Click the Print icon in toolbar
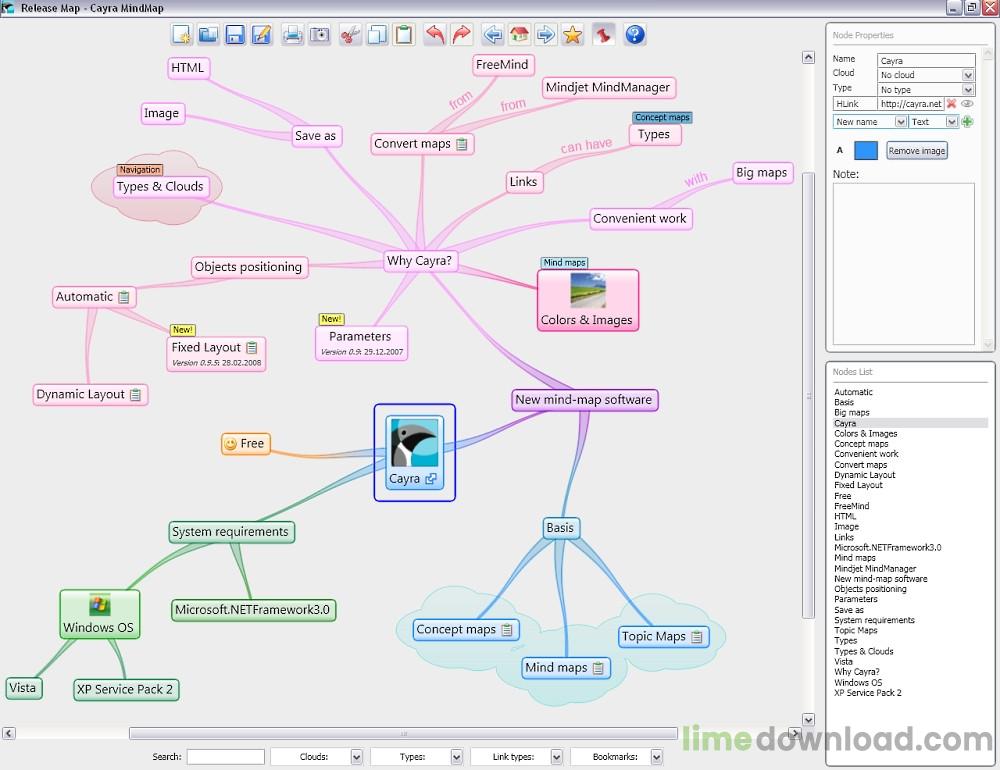The image size is (1000, 770). 292,35
